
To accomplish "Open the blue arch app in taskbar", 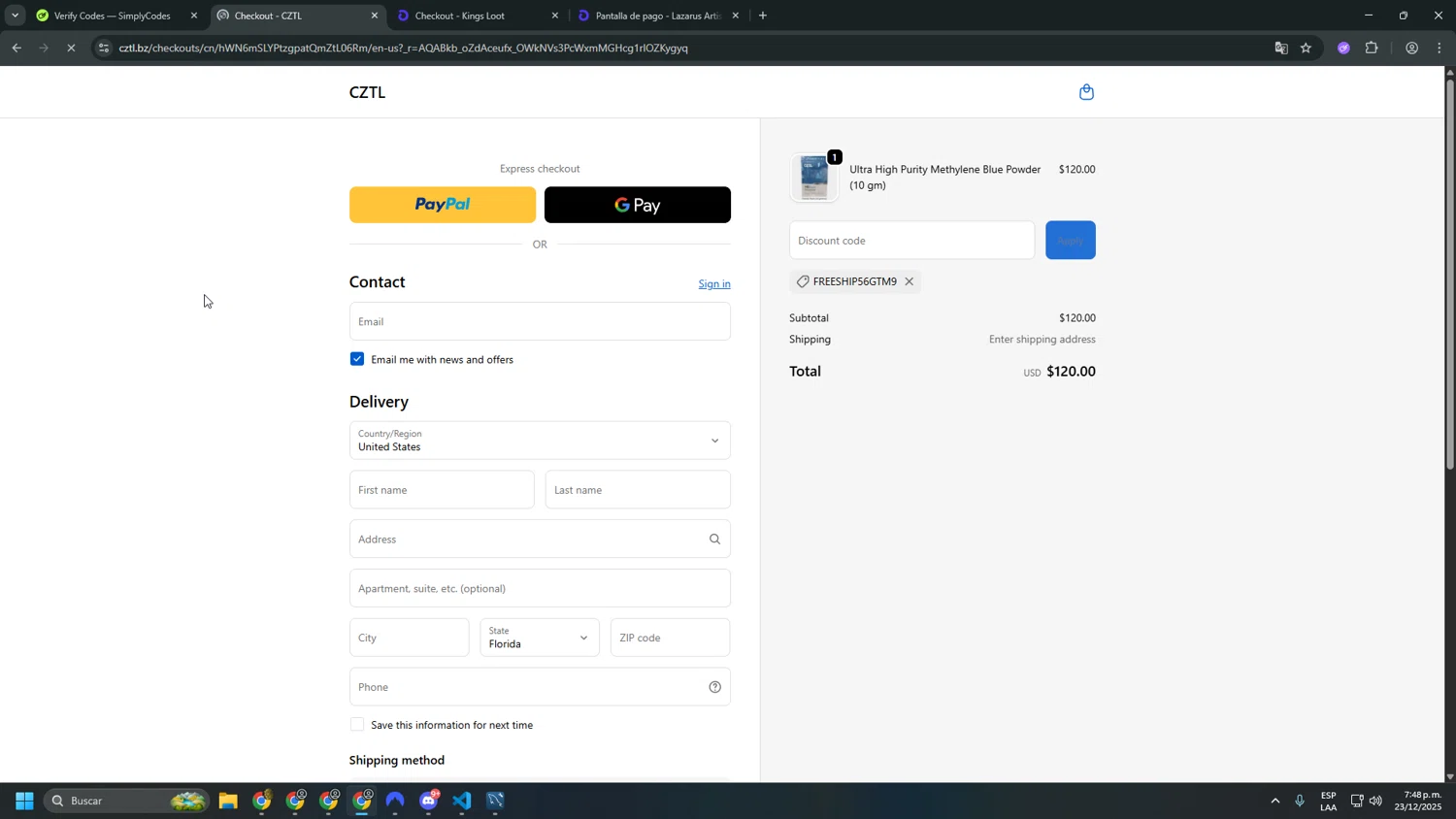I will tap(395, 801).
